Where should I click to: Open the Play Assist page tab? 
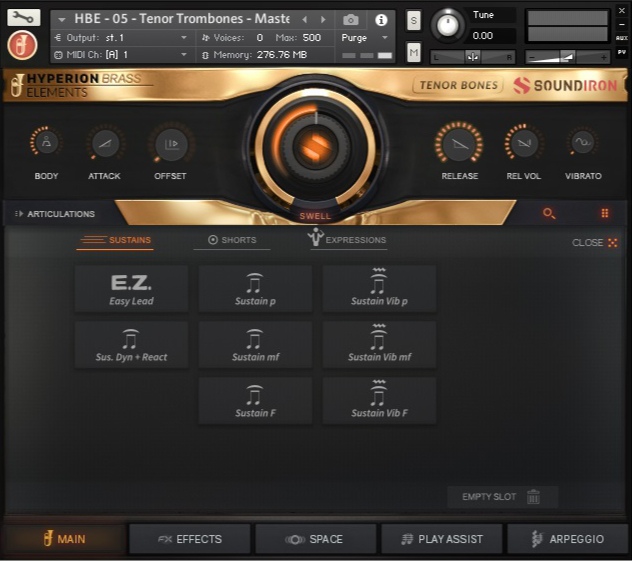tap(442, 539)
